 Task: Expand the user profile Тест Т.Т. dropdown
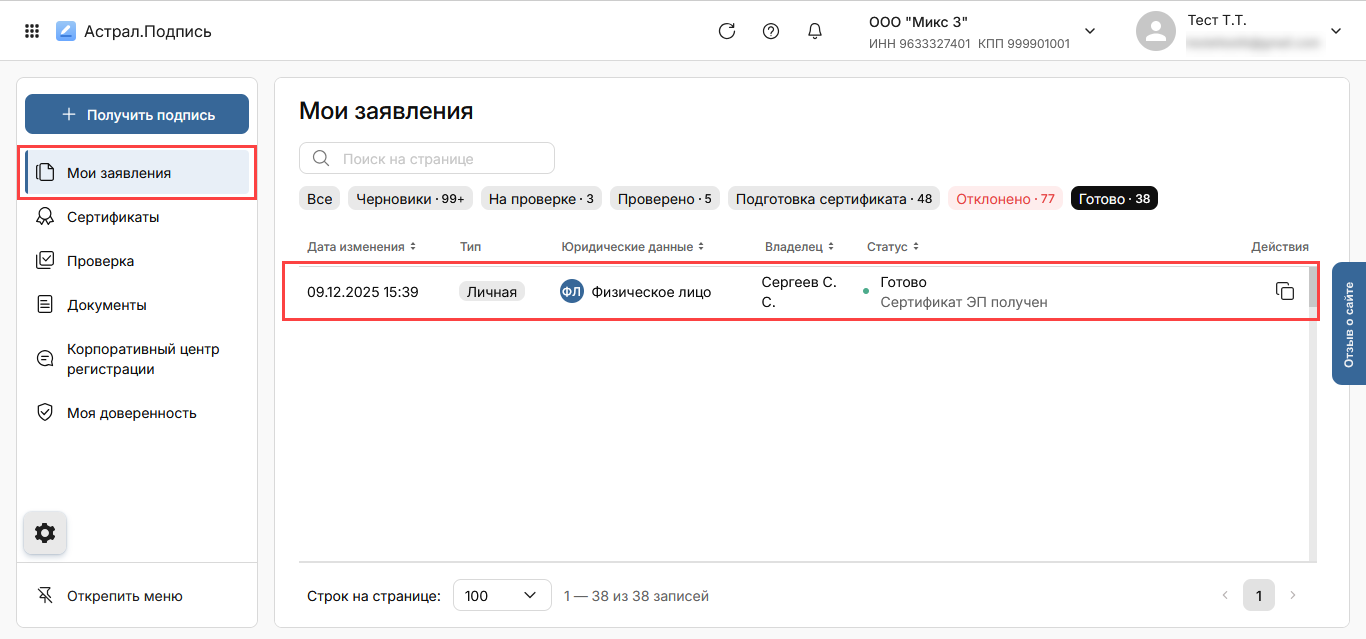pyautogui.click(x=1336, y=31)
